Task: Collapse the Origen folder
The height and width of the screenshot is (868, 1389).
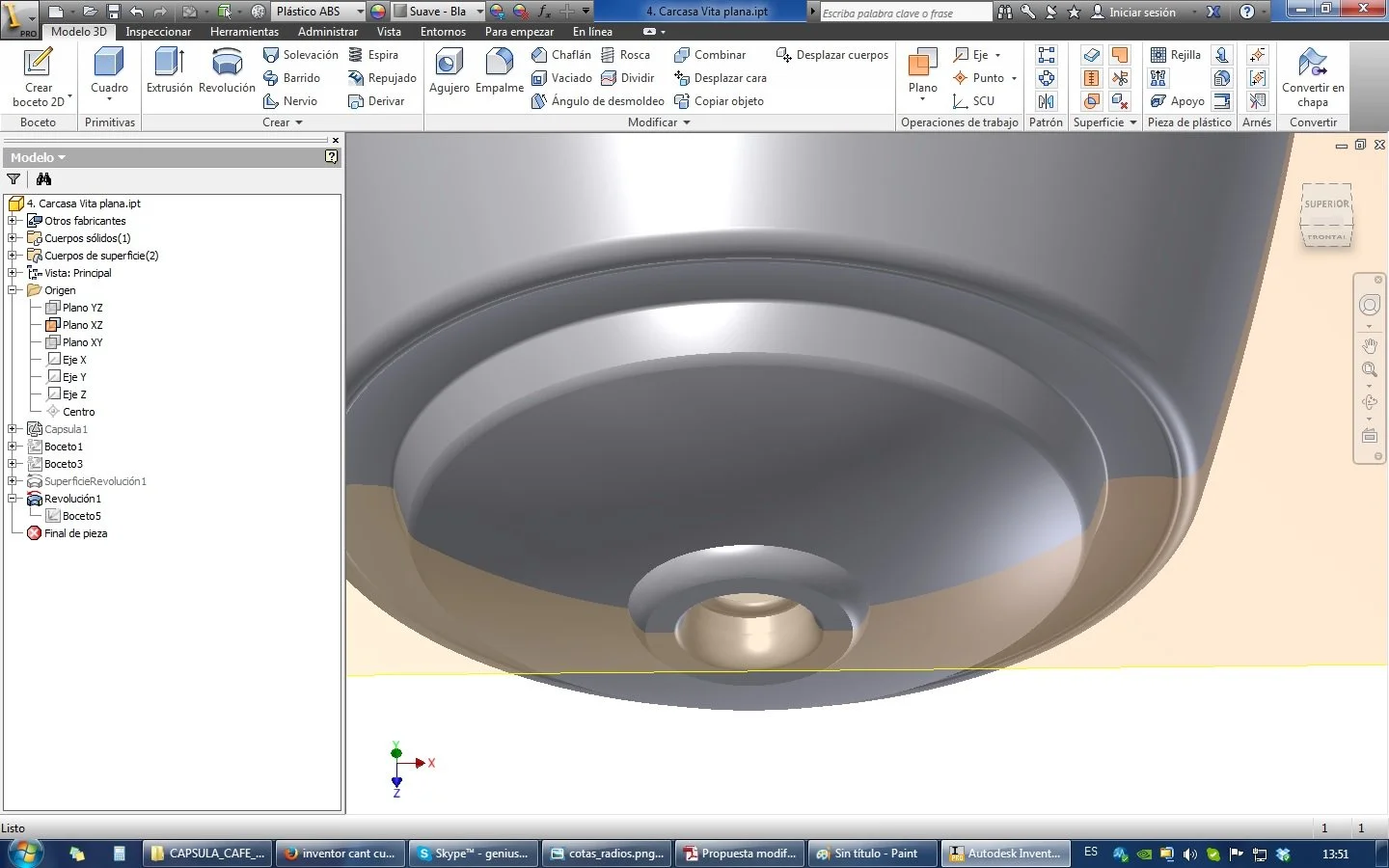Action: click(13, 290)
